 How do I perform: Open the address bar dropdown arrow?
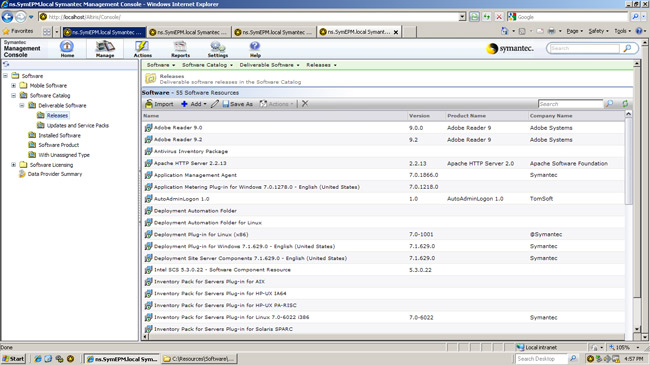click(462, 17)
